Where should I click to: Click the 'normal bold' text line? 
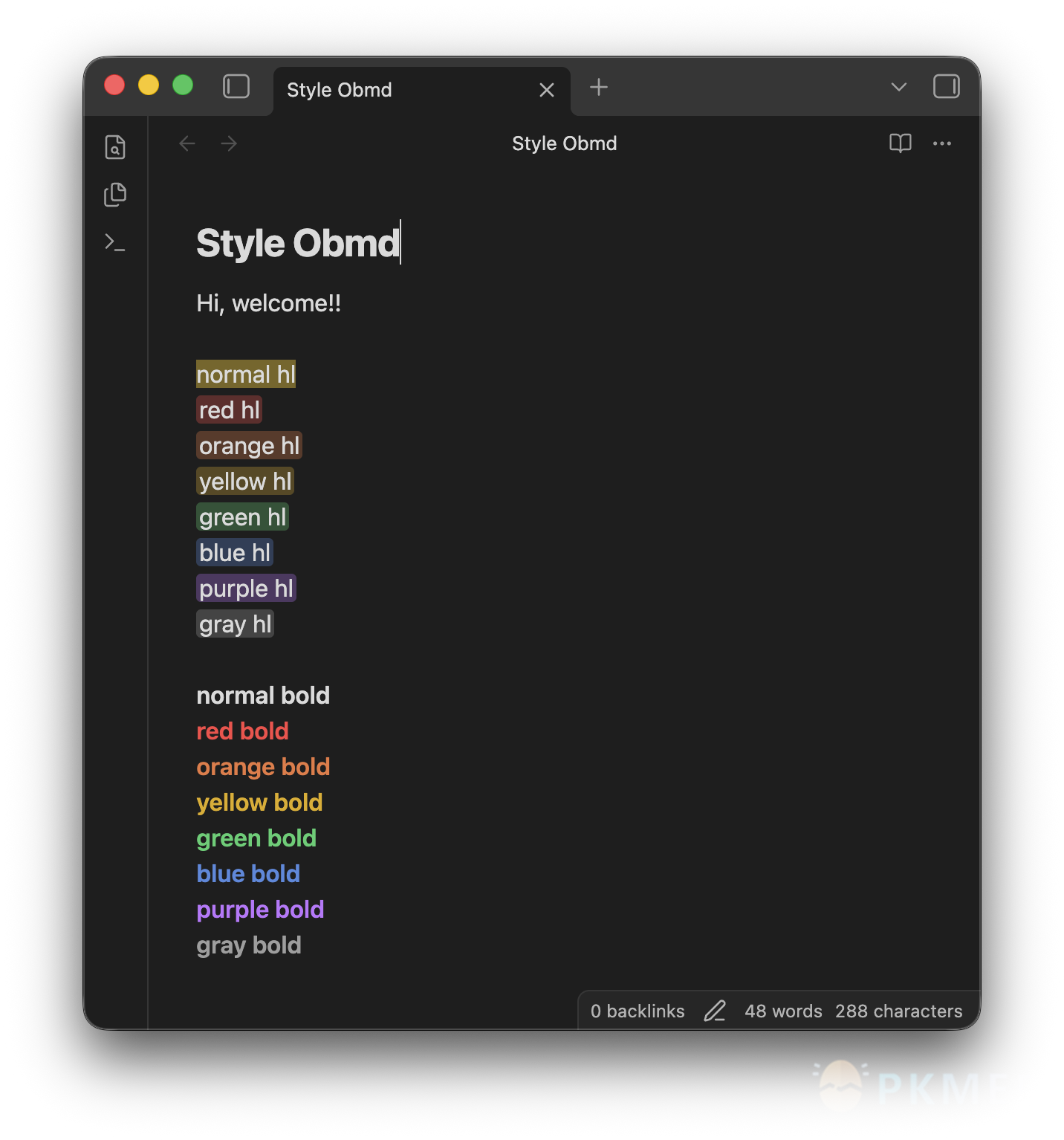263,696
